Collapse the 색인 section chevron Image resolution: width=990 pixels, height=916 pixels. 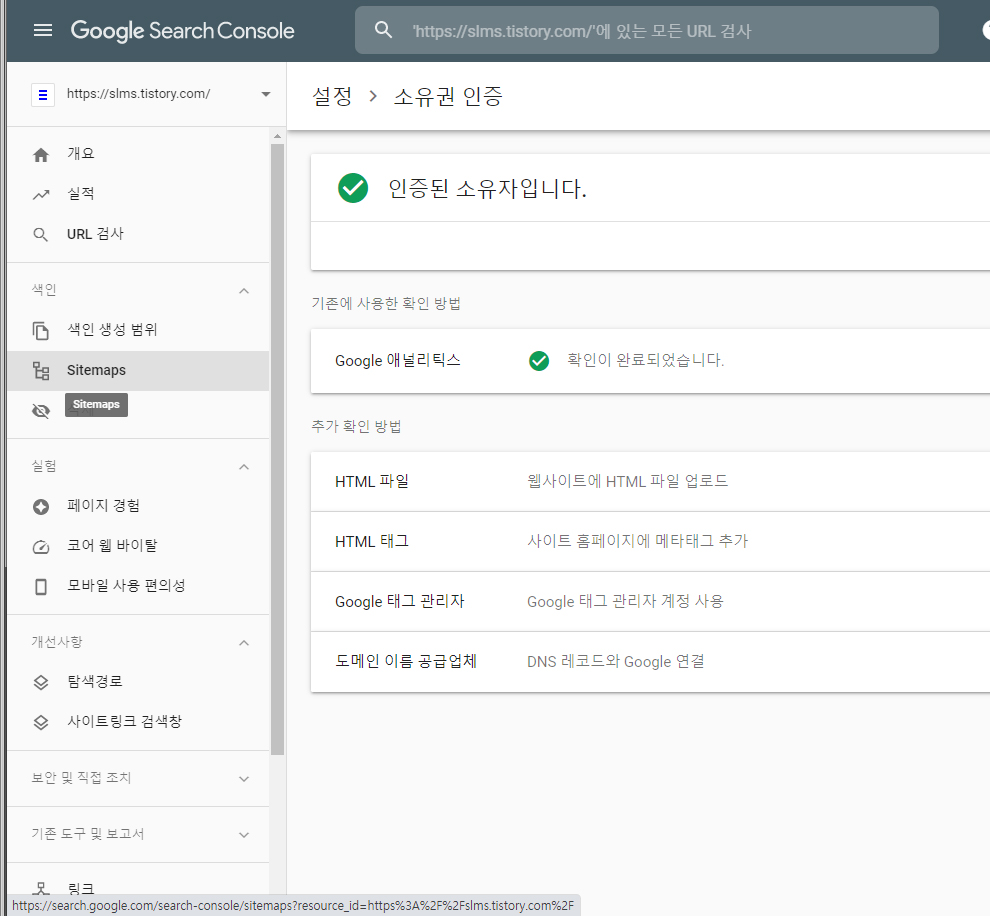[244, 291]
